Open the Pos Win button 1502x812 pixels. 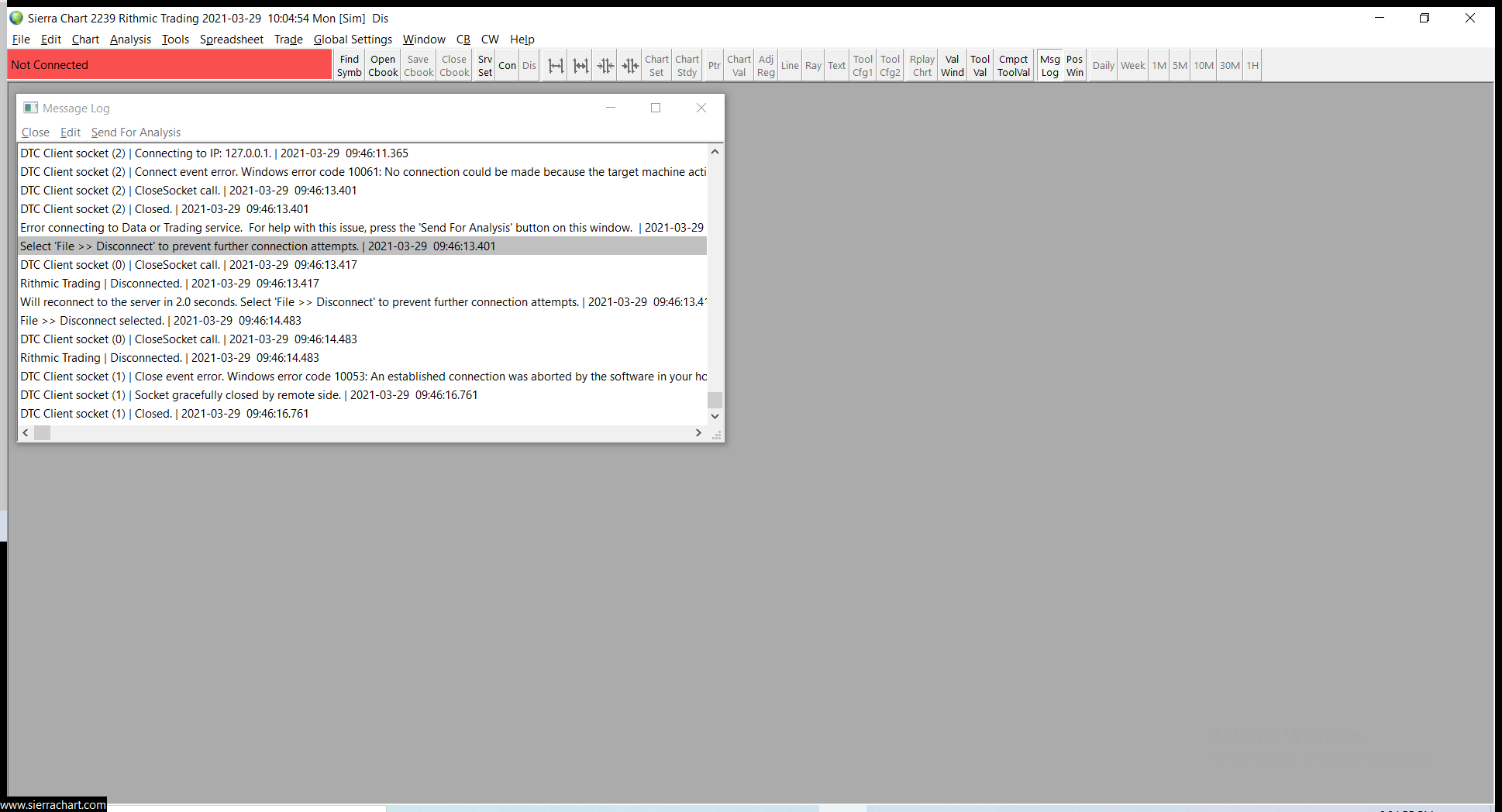point(1075,66)
